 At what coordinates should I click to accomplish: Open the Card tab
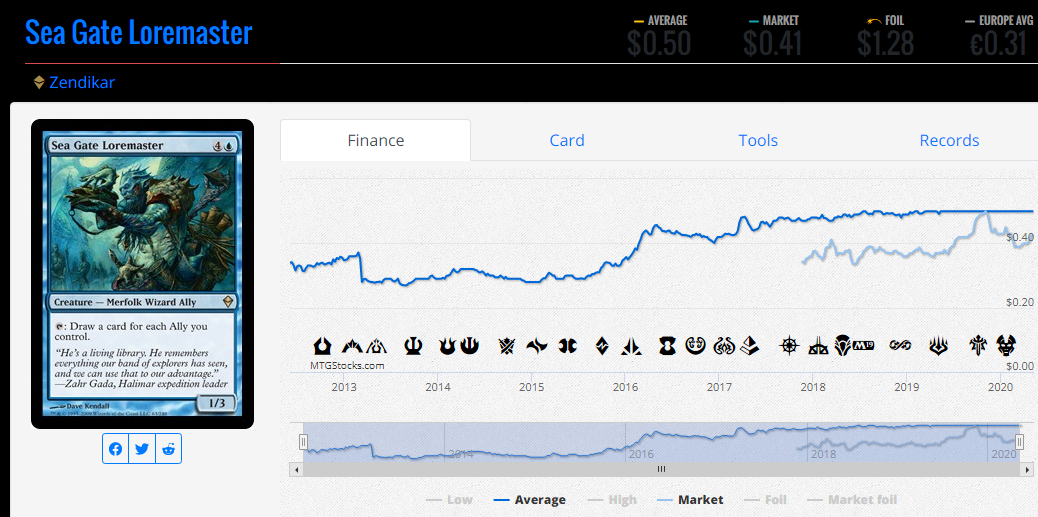pyautogui.click(x=567, y=140)
